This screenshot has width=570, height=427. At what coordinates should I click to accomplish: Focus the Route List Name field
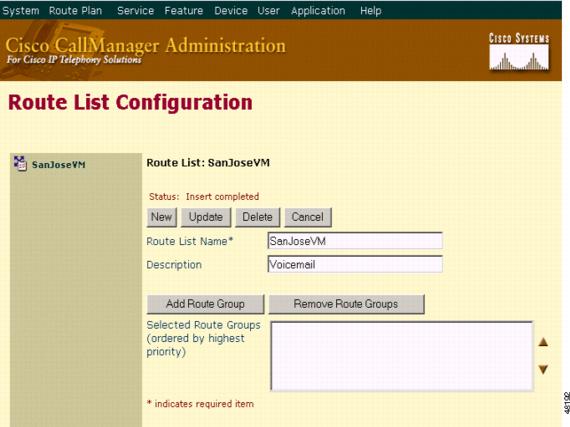pyautogui.click(x=355, y=241)
